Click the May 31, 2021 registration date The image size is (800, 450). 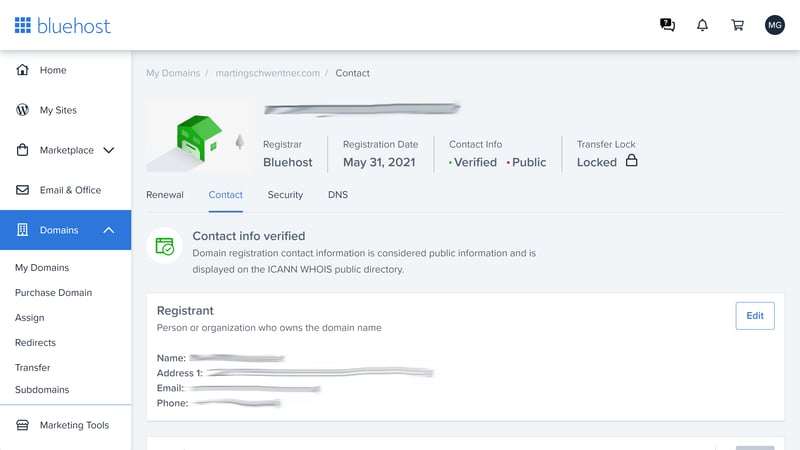coord(379,162)
